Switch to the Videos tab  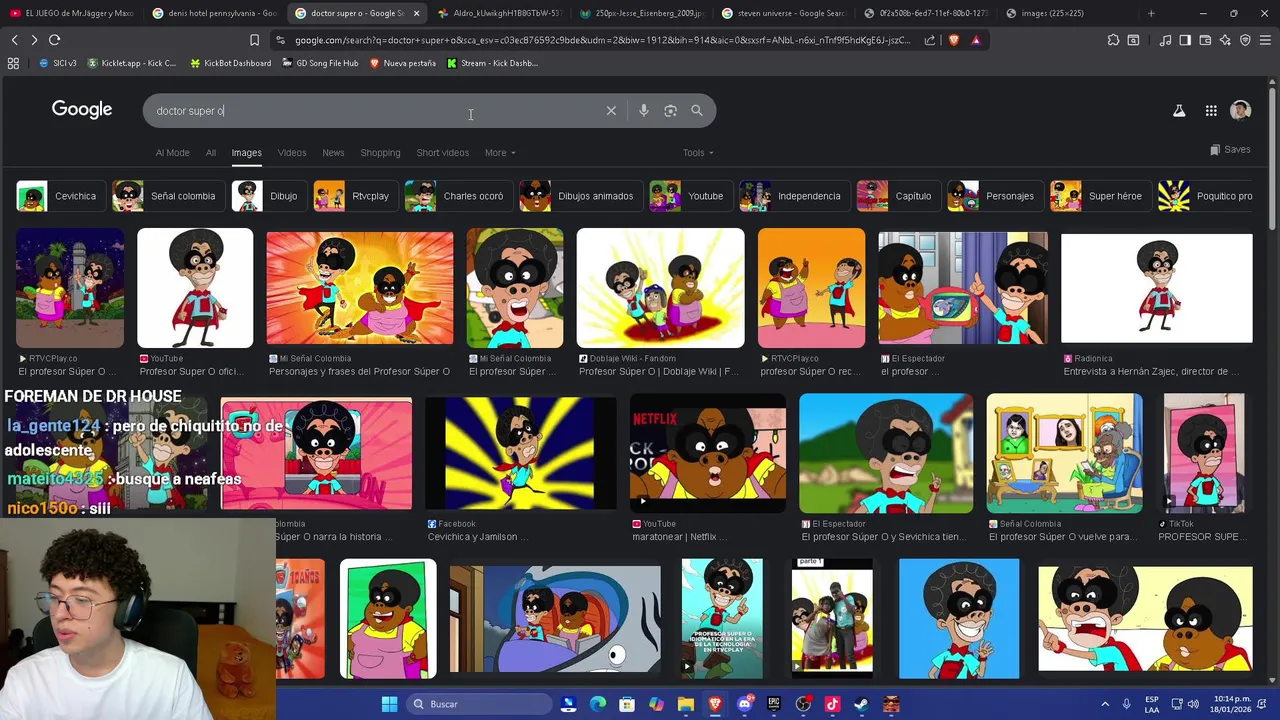coord(292,153)
